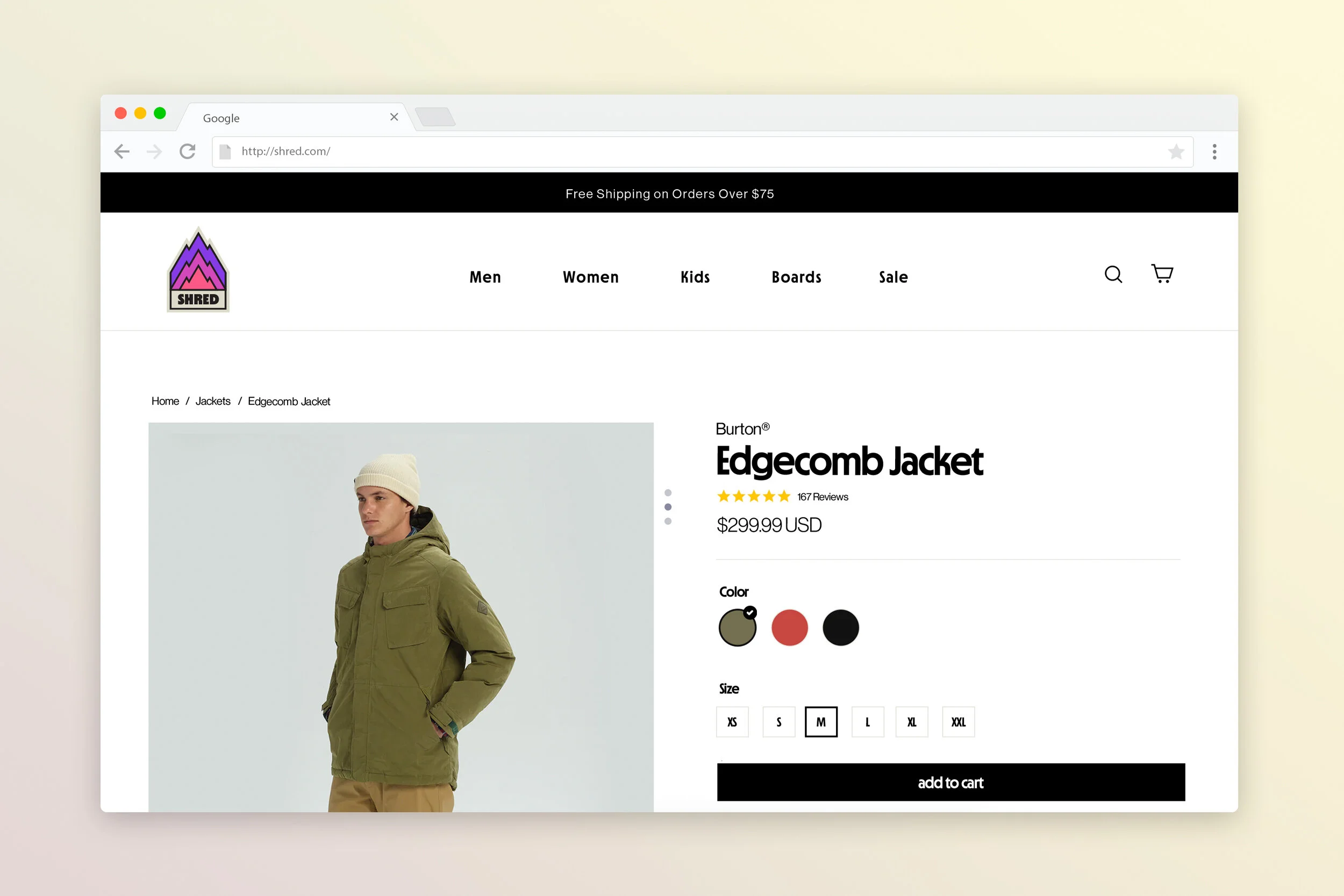Reload the page with refresh icon
The width and height of the screenshot is (1344, 896).
(x=188, y=152)
